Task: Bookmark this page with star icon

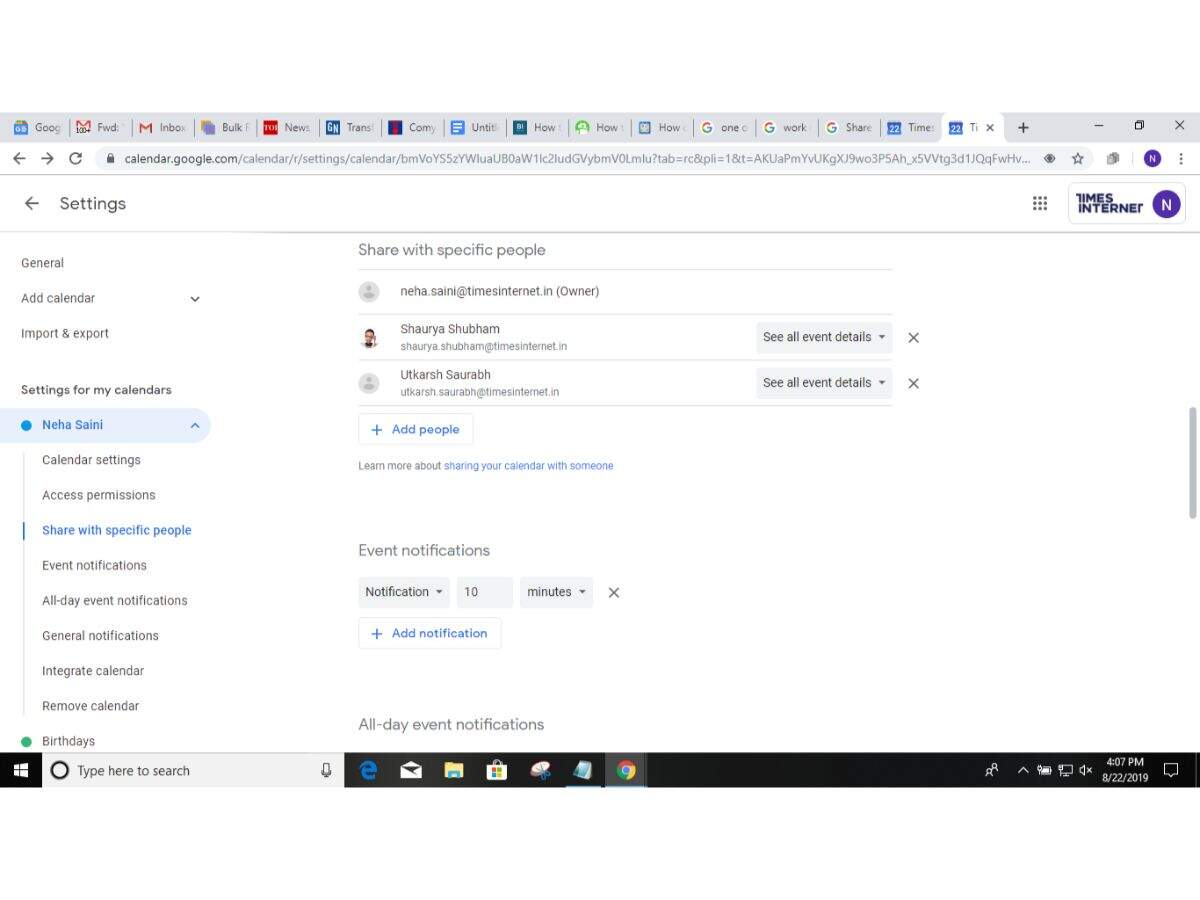Action: (x=1078, y=158)
